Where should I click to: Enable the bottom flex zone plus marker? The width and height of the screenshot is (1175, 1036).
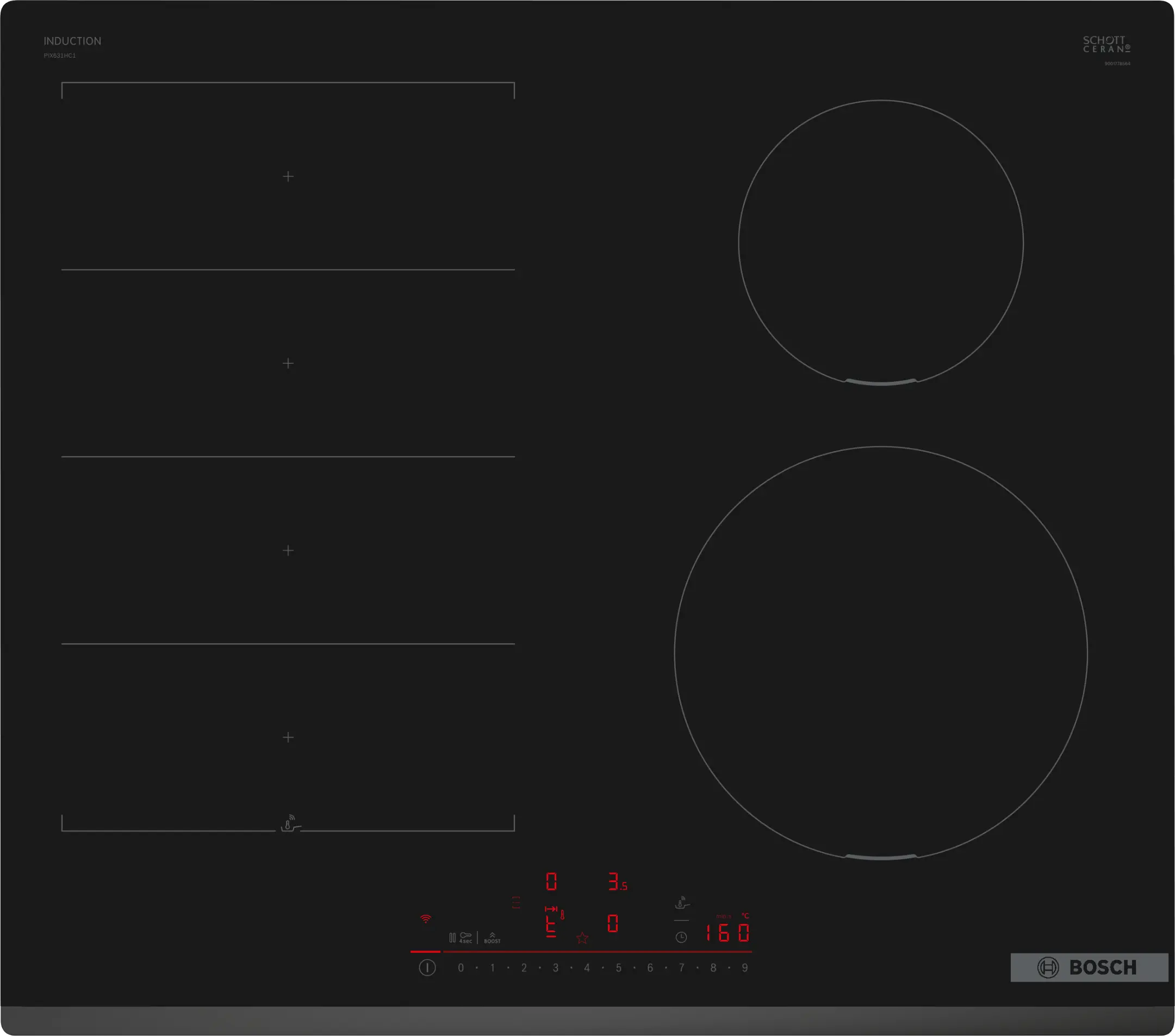(288, 737)
